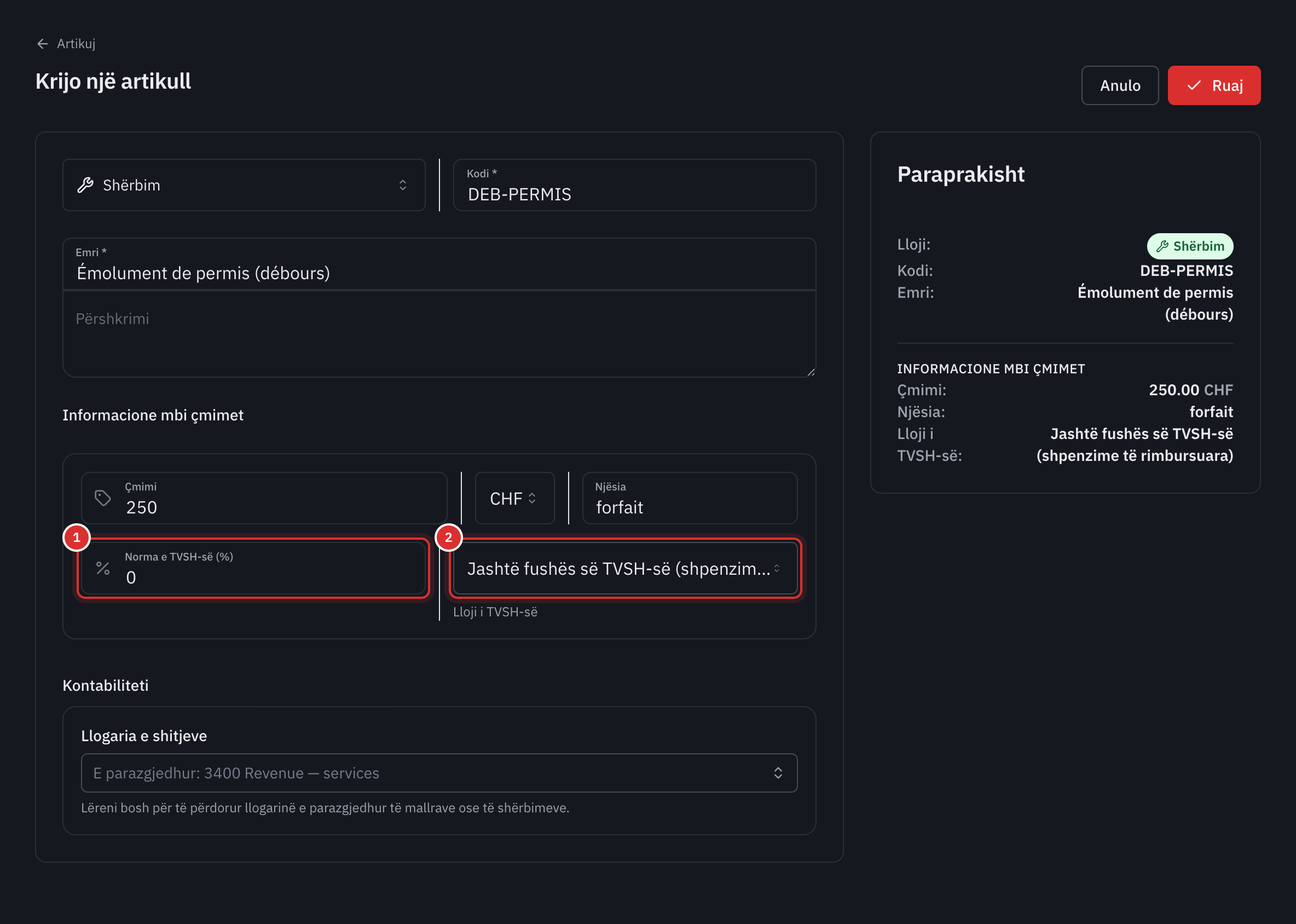Click the back arrow next to Artikuj
The width and height of the screenshot is (1296, 924).
[x=43, y=44]
